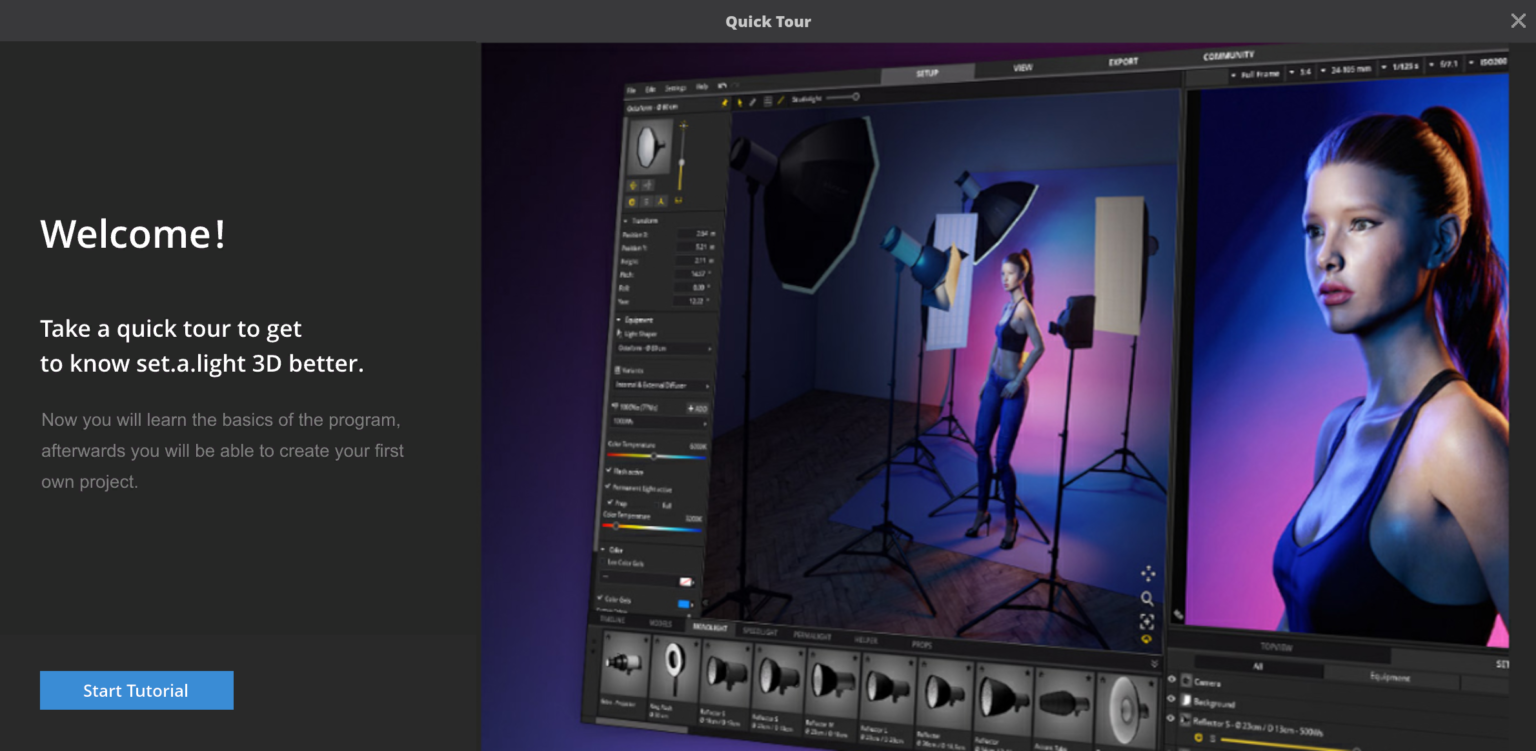Select the pointer tool in the top toolbar

(x=740, y=101)
